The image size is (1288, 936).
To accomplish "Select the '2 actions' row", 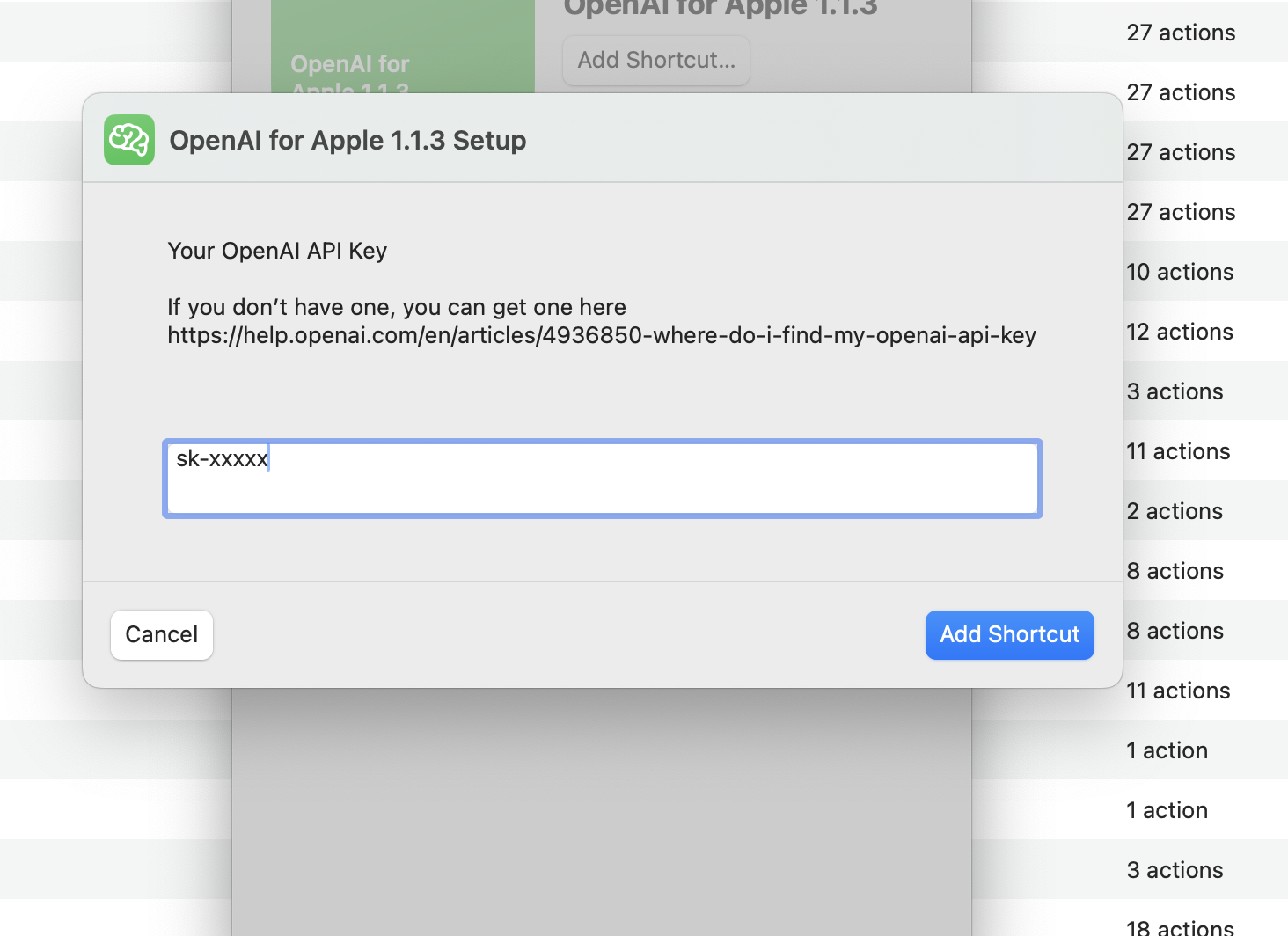I will coord(1175,511).
